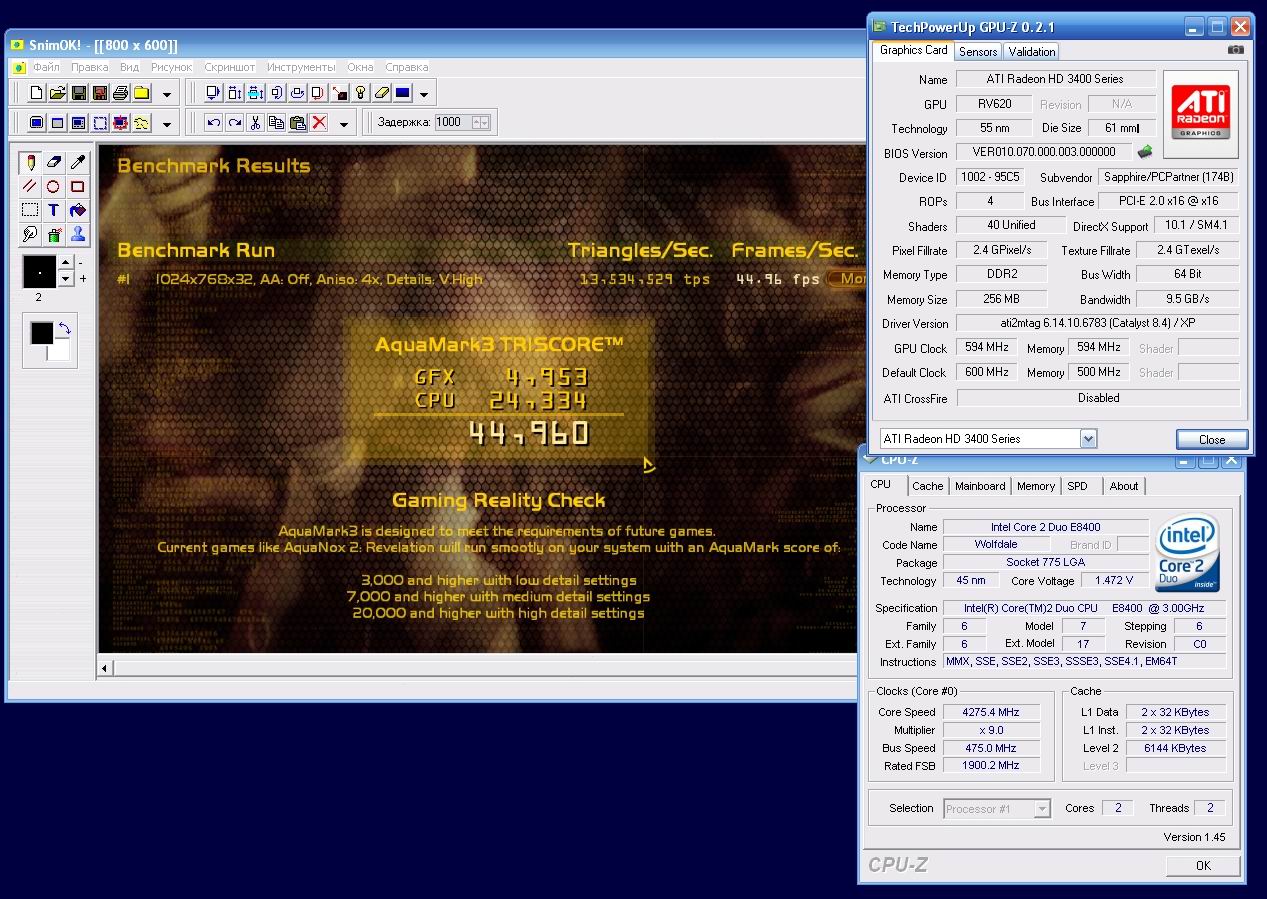
Task: Click the BIOS save chip icon in GPU-Z
Action: pyautogui.click(x=1145, y=152)
